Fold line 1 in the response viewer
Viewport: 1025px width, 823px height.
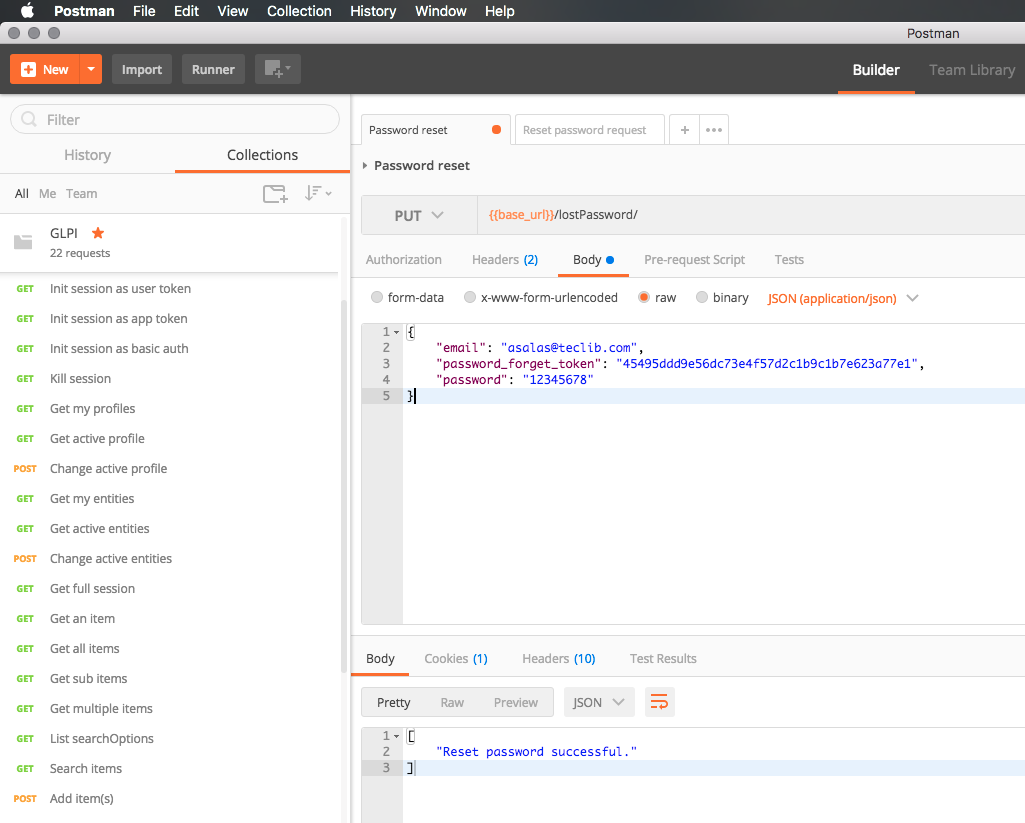[396, 736]
